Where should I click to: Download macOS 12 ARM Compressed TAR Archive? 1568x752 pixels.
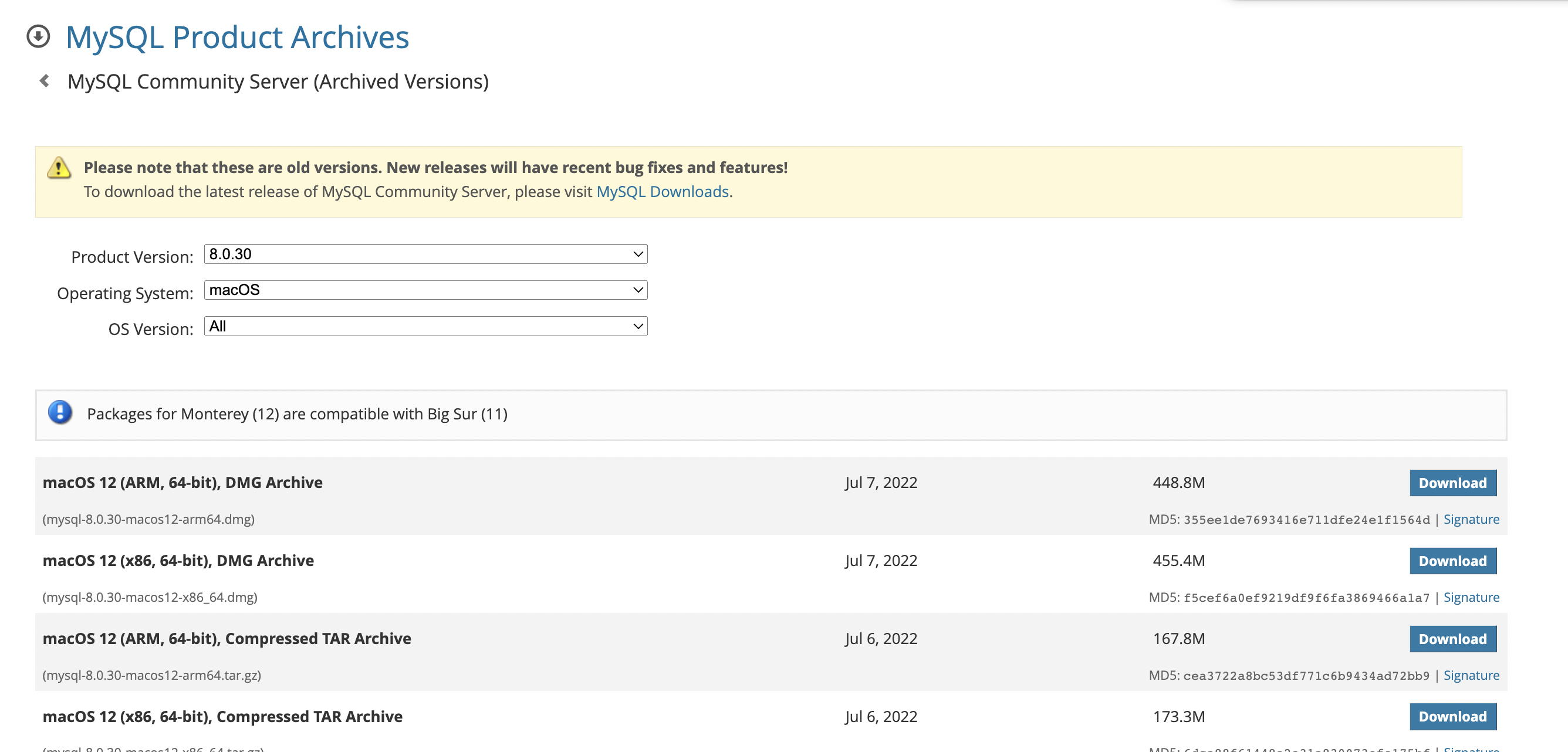pyautogui.click(x=1453, y=639)
